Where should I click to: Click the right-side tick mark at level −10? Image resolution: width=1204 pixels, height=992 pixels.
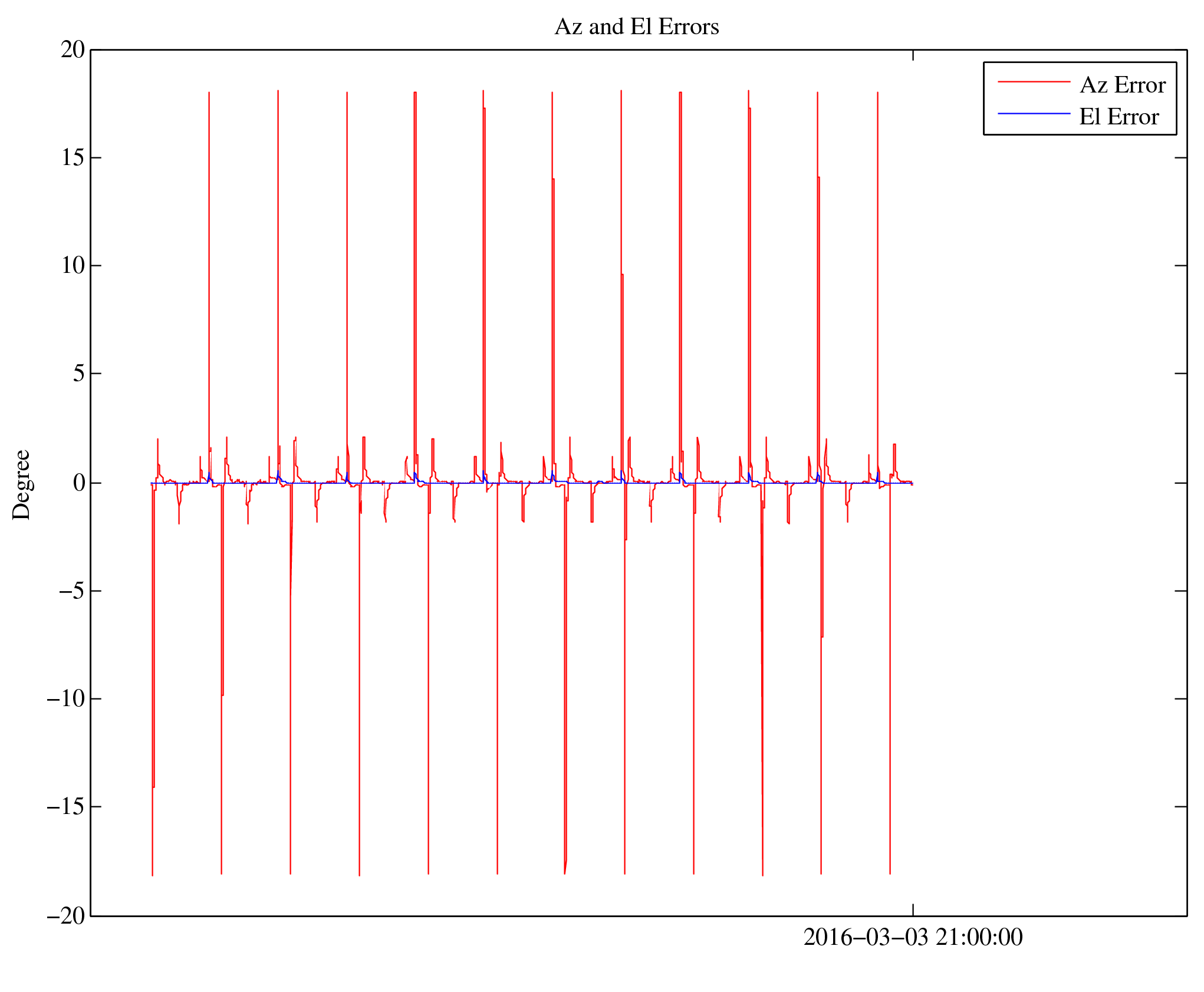tap(1180, 698)
